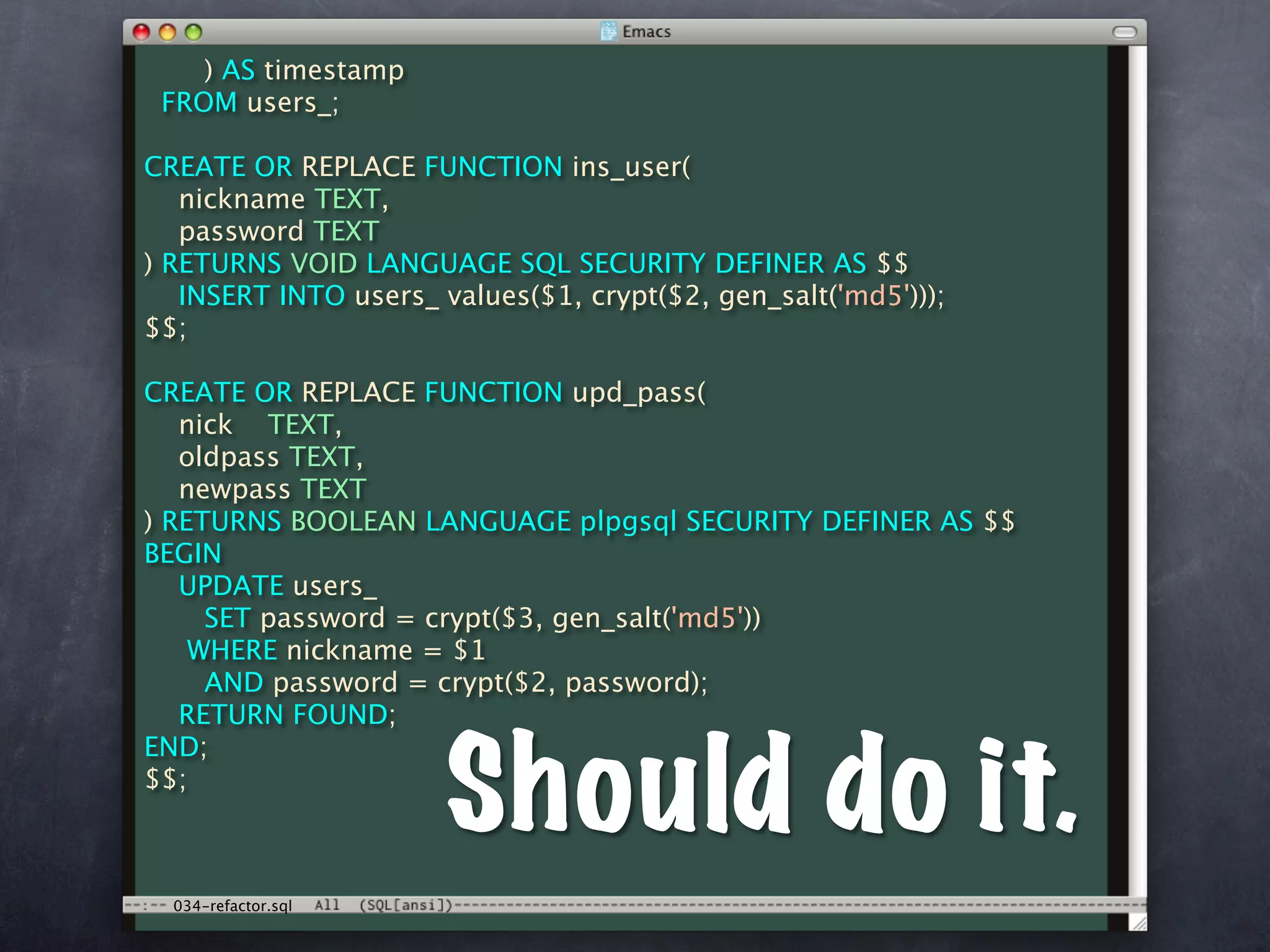Place cursor on 'ins_user(' function name

tap(631, 167)
